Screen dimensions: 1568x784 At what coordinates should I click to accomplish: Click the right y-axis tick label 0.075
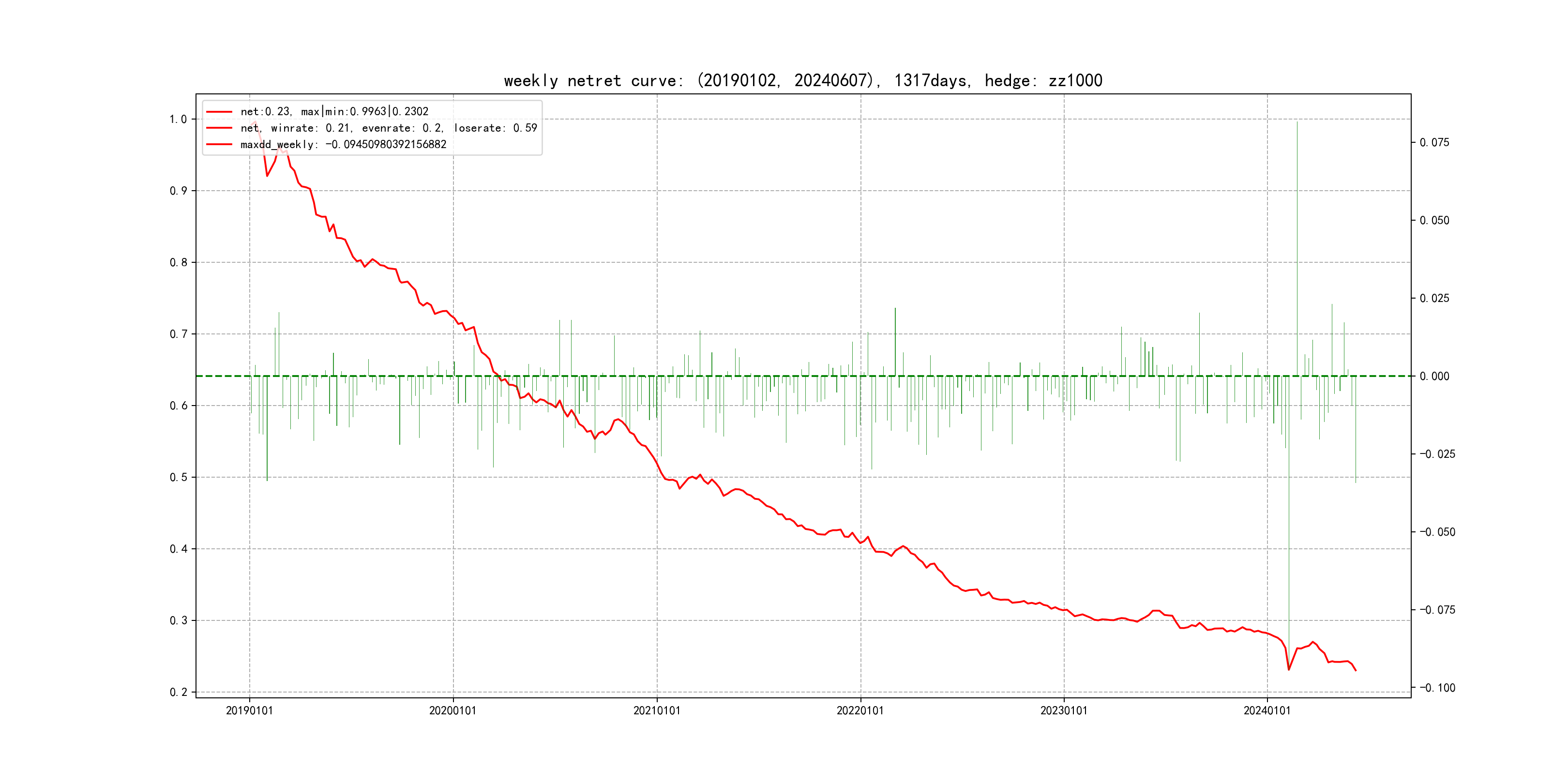click(1435, 142)
